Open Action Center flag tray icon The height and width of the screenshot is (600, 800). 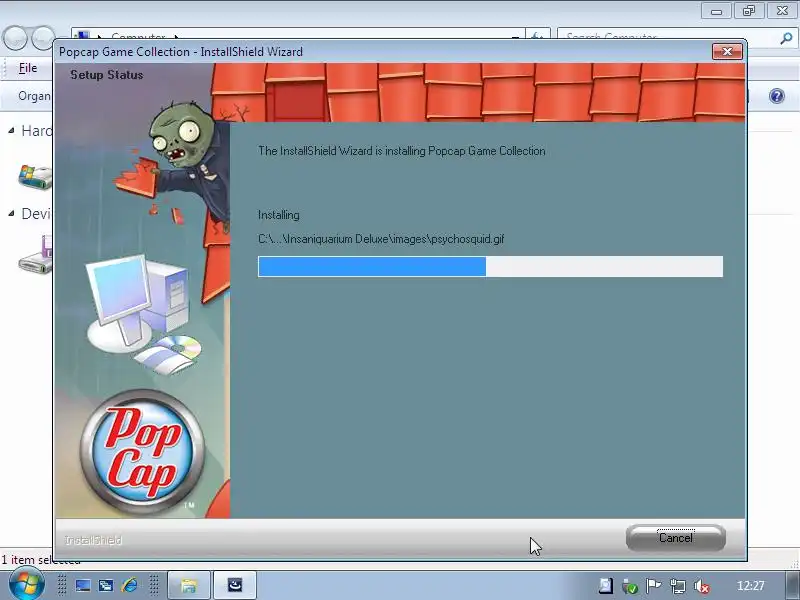653,586
